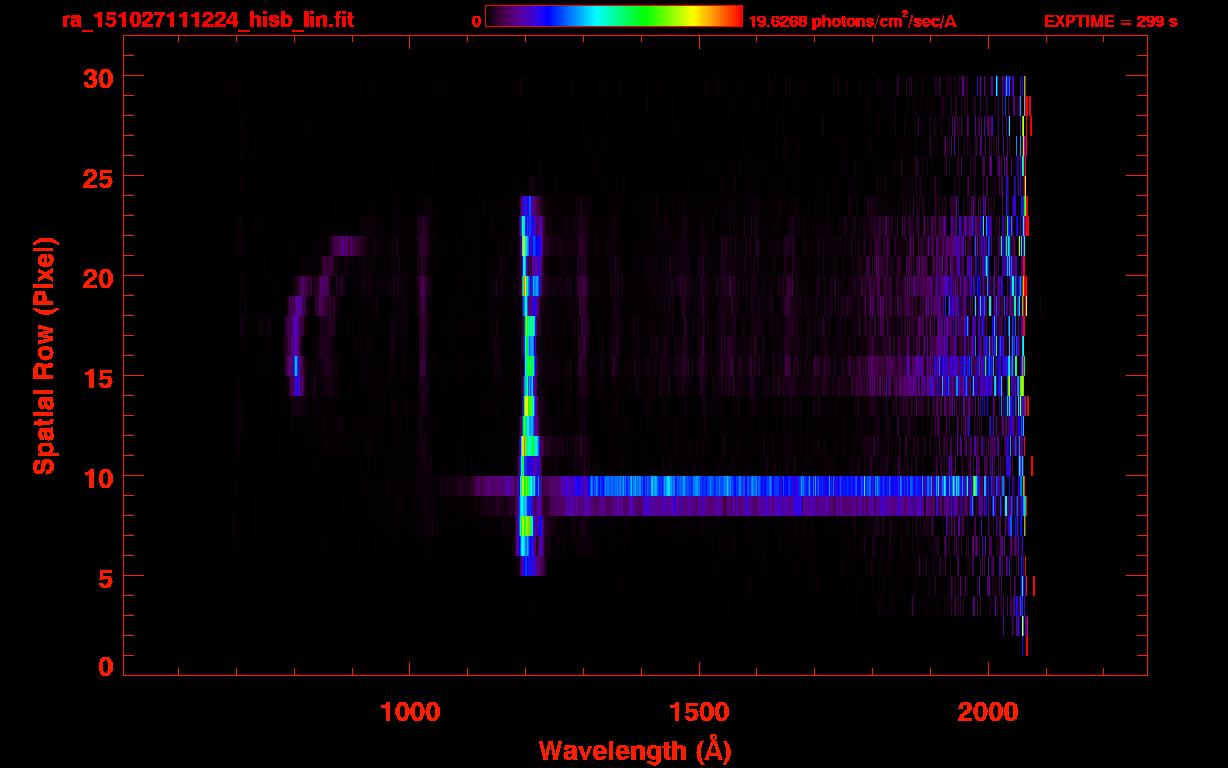
Task: Click the colorbar minimum value 0
Action: pos(476,21)
